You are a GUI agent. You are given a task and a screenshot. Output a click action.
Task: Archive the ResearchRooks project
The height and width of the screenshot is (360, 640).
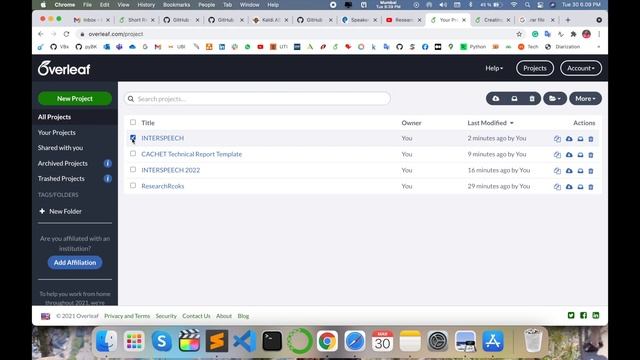[580, 187]
